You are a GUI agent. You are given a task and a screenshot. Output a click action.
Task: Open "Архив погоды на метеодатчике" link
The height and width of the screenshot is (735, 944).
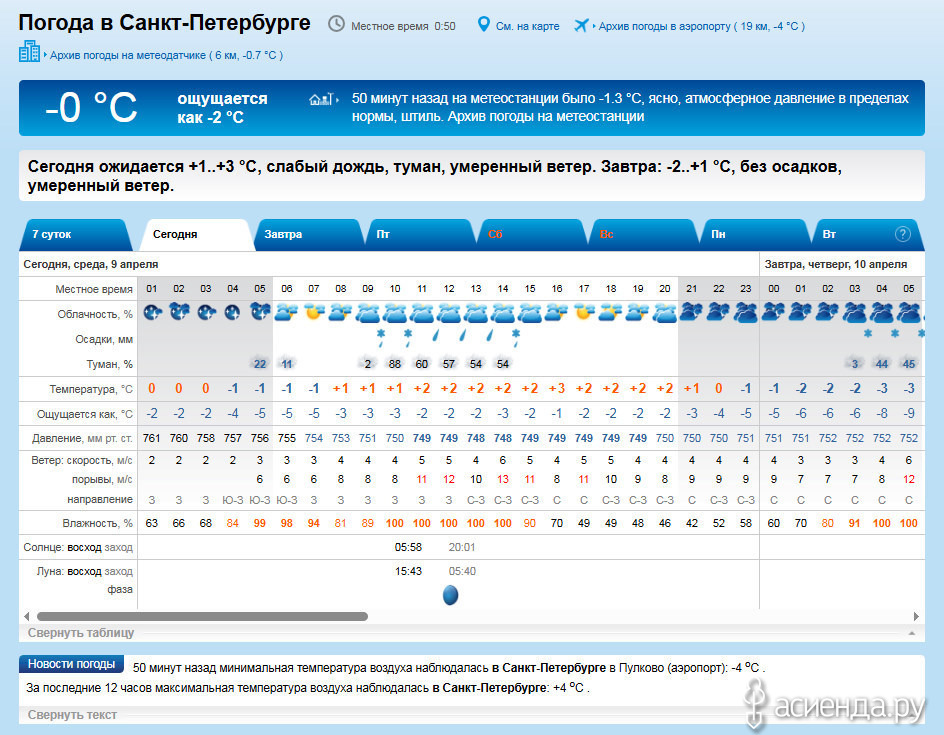(166, 55)
